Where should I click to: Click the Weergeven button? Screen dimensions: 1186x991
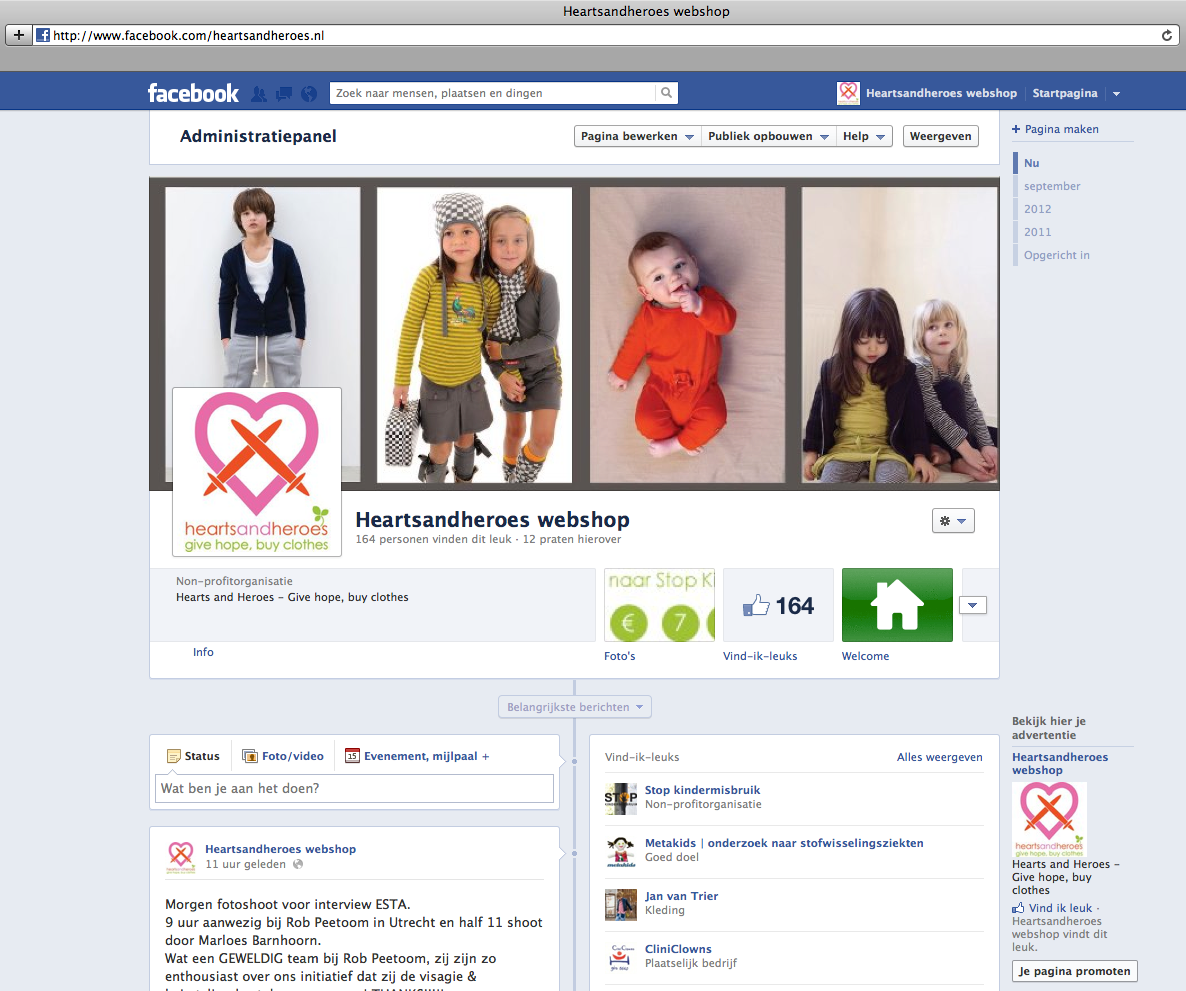[941, 136]
